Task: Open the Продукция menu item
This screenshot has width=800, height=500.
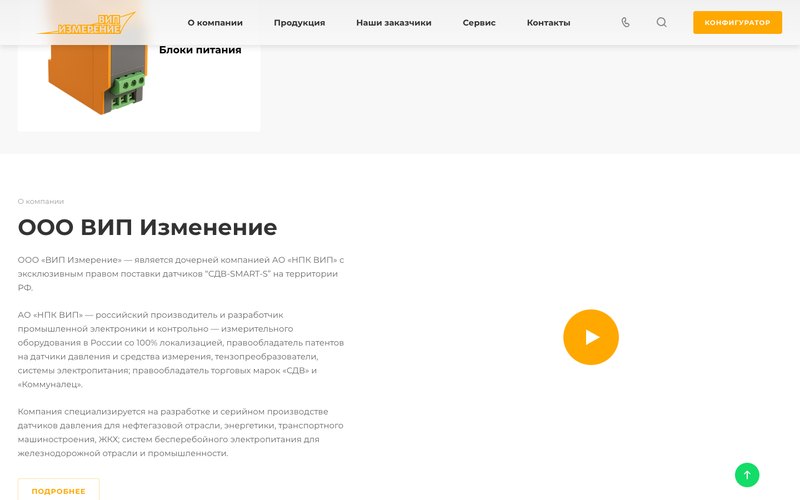Action: (x=299, y=23)
